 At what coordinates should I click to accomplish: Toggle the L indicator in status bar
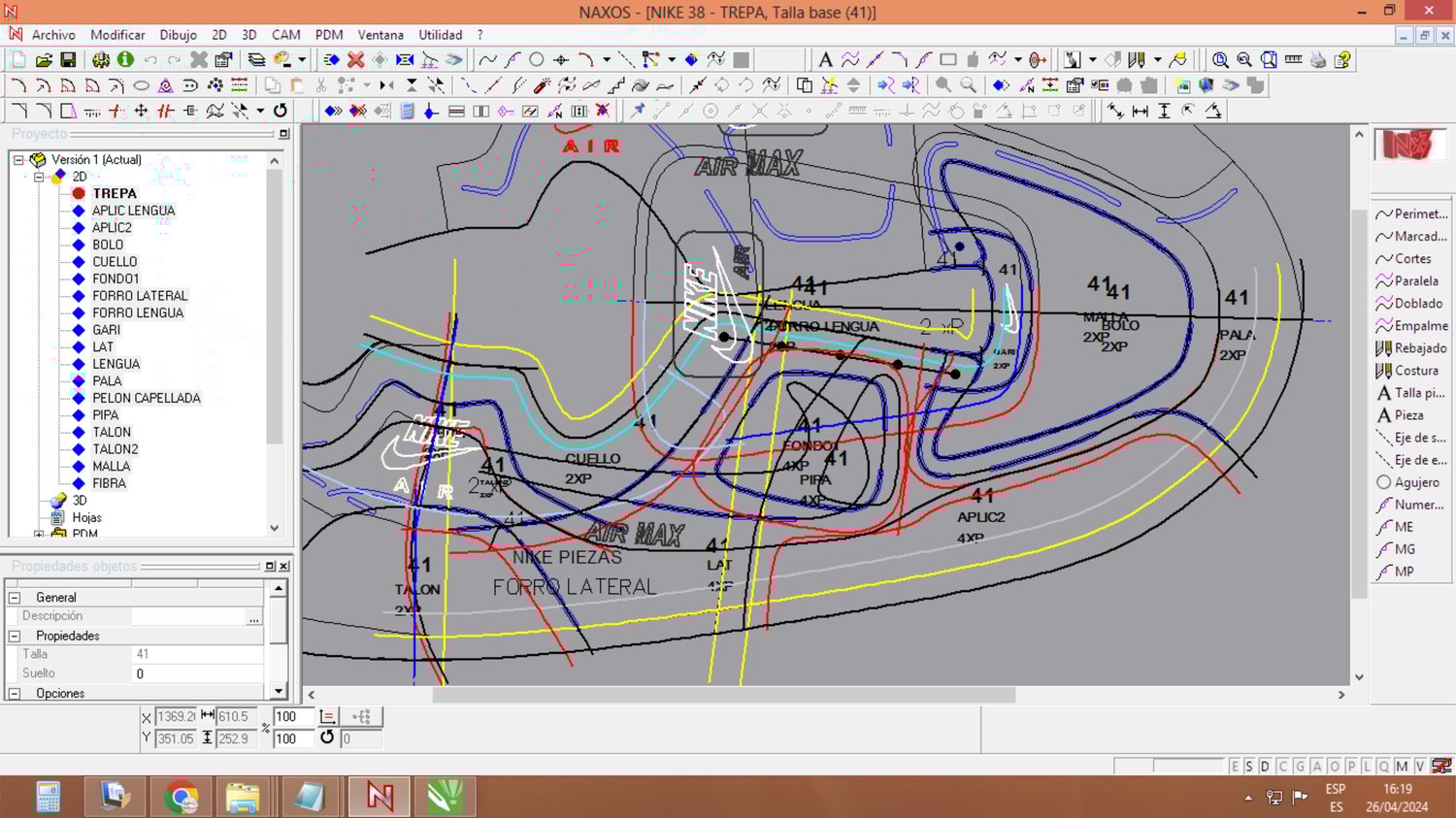1368,767
